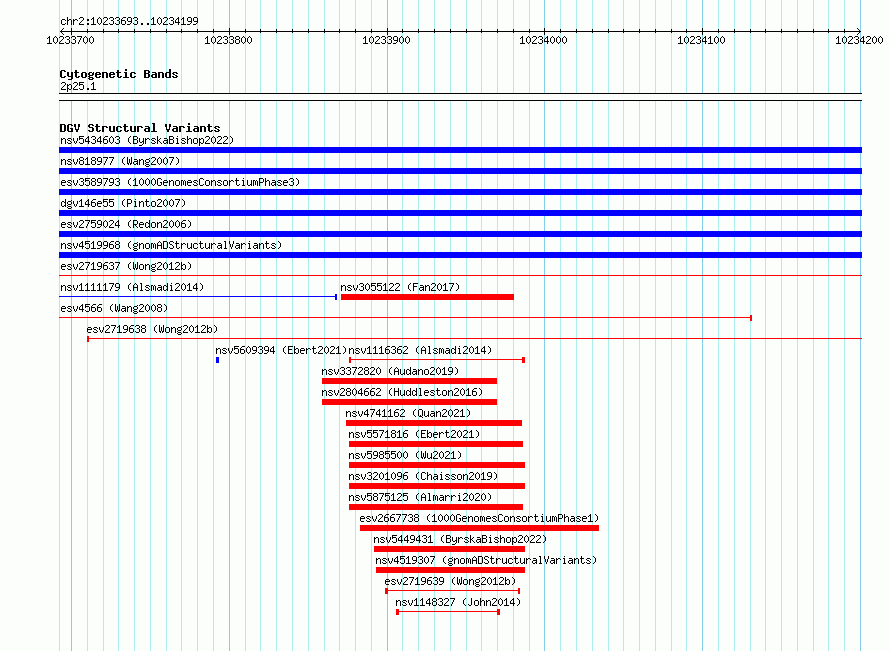
Task: Select the esv4566 (Wang2008) label
Action: (x=114, y=308)
